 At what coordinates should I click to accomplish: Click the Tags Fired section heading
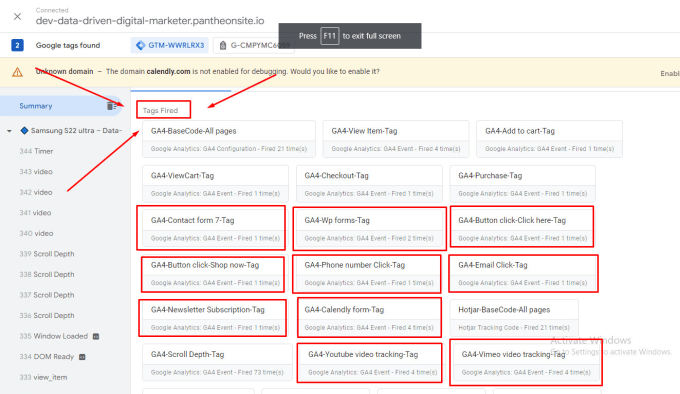(x=160, y=111)
